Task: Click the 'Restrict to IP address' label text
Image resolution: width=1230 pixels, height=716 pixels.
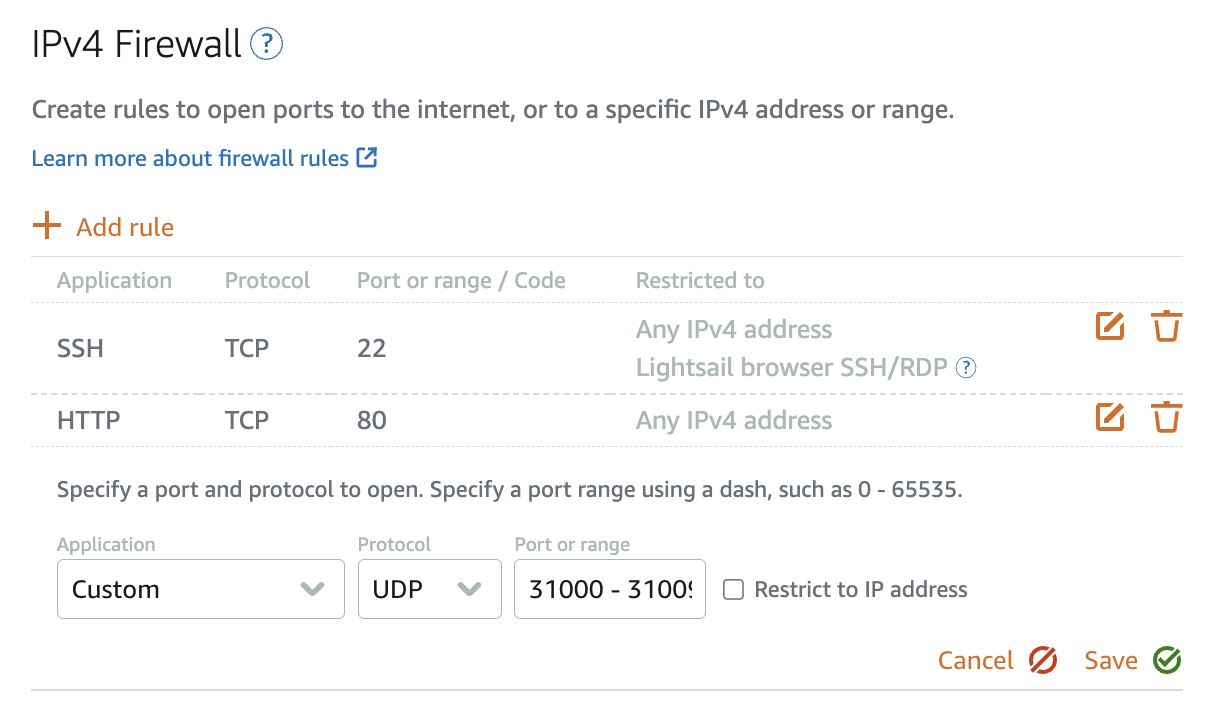Action: pos(861,589)
